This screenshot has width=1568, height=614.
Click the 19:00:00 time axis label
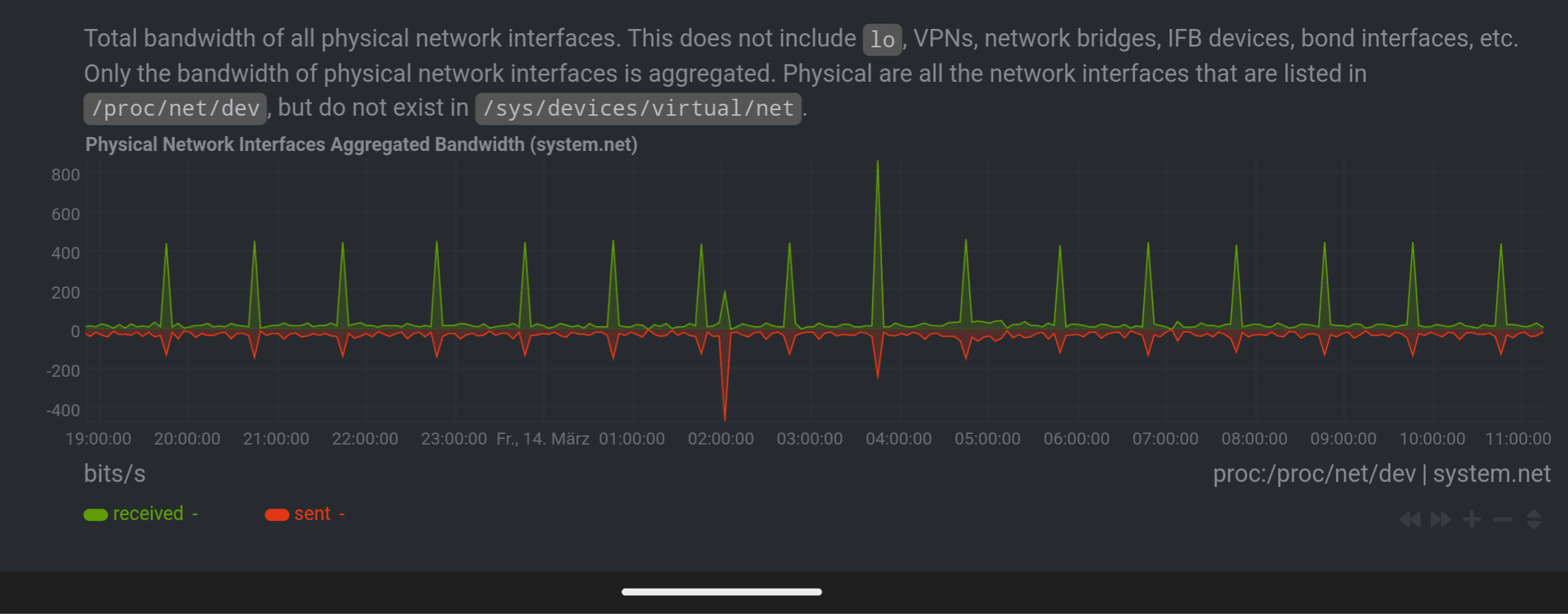[98, 439]
